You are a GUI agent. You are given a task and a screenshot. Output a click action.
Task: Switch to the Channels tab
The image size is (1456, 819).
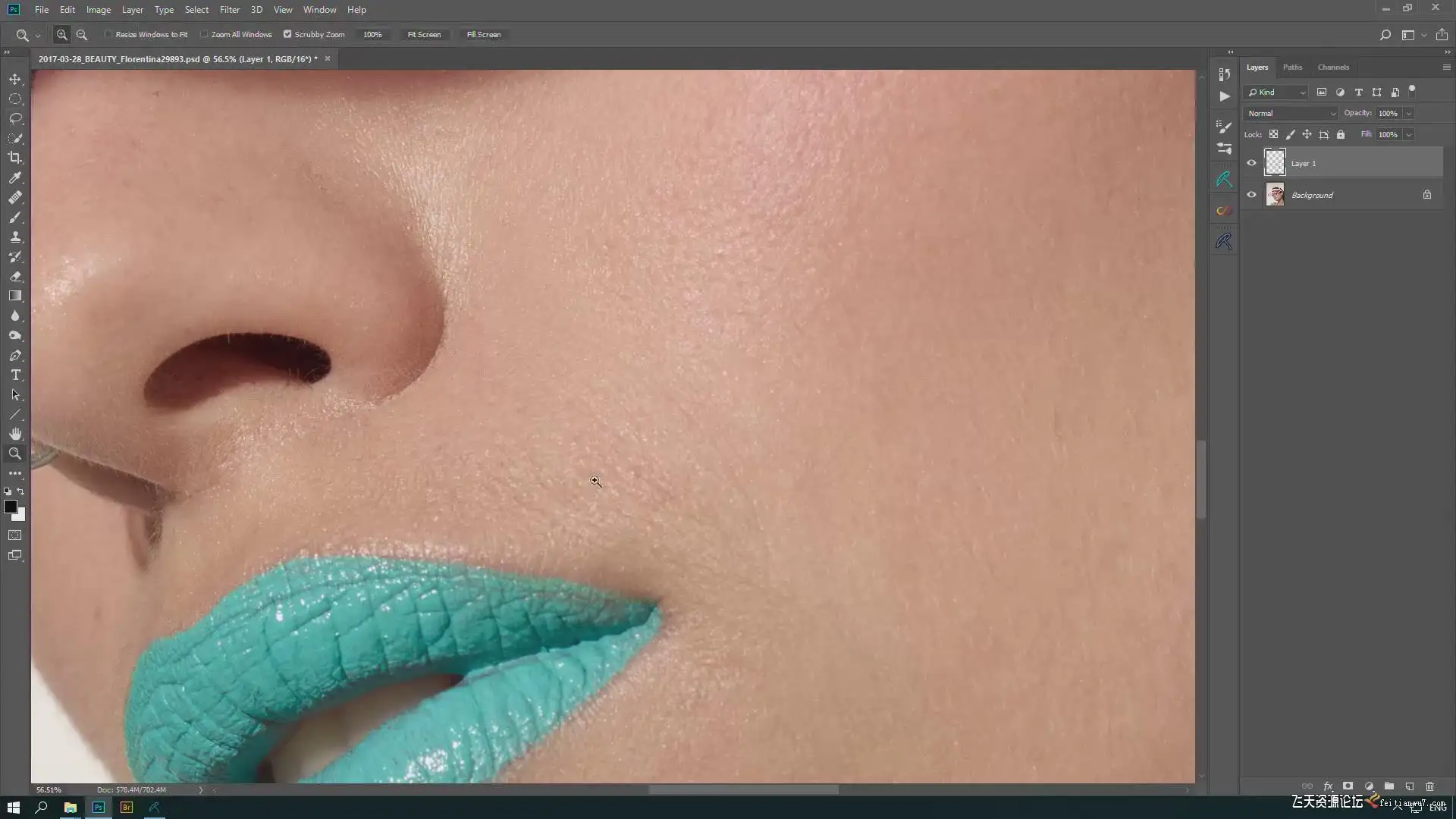tap(1333, 67)
